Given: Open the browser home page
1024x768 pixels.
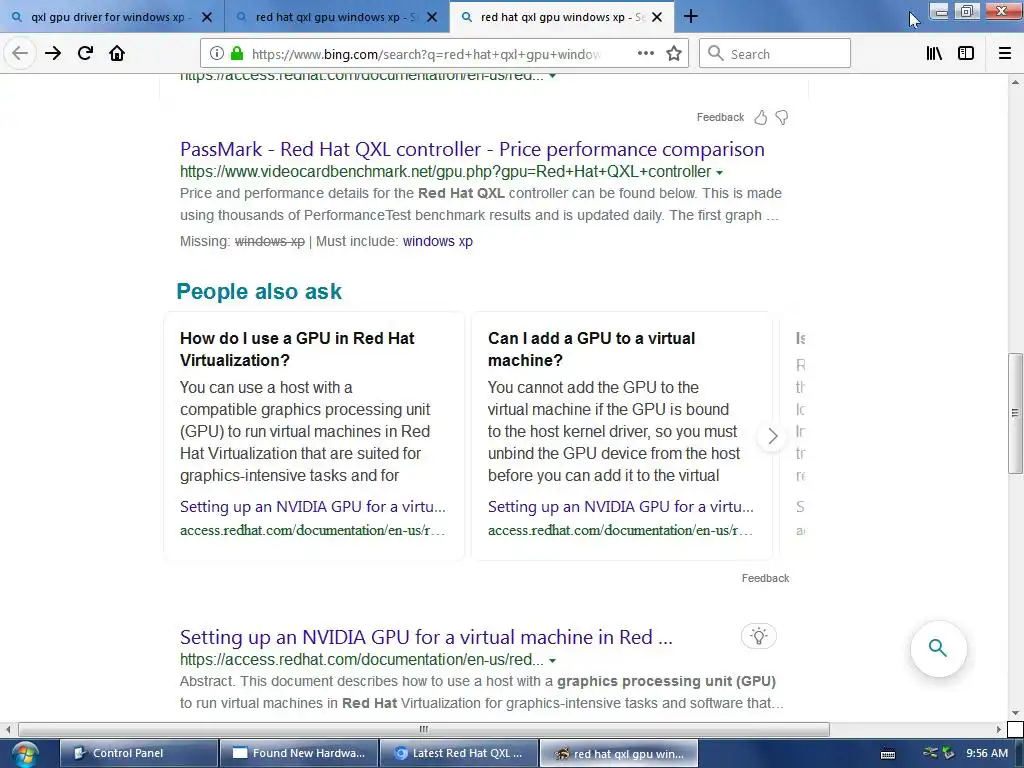Looking at the screenshot, I should point(117,54).
